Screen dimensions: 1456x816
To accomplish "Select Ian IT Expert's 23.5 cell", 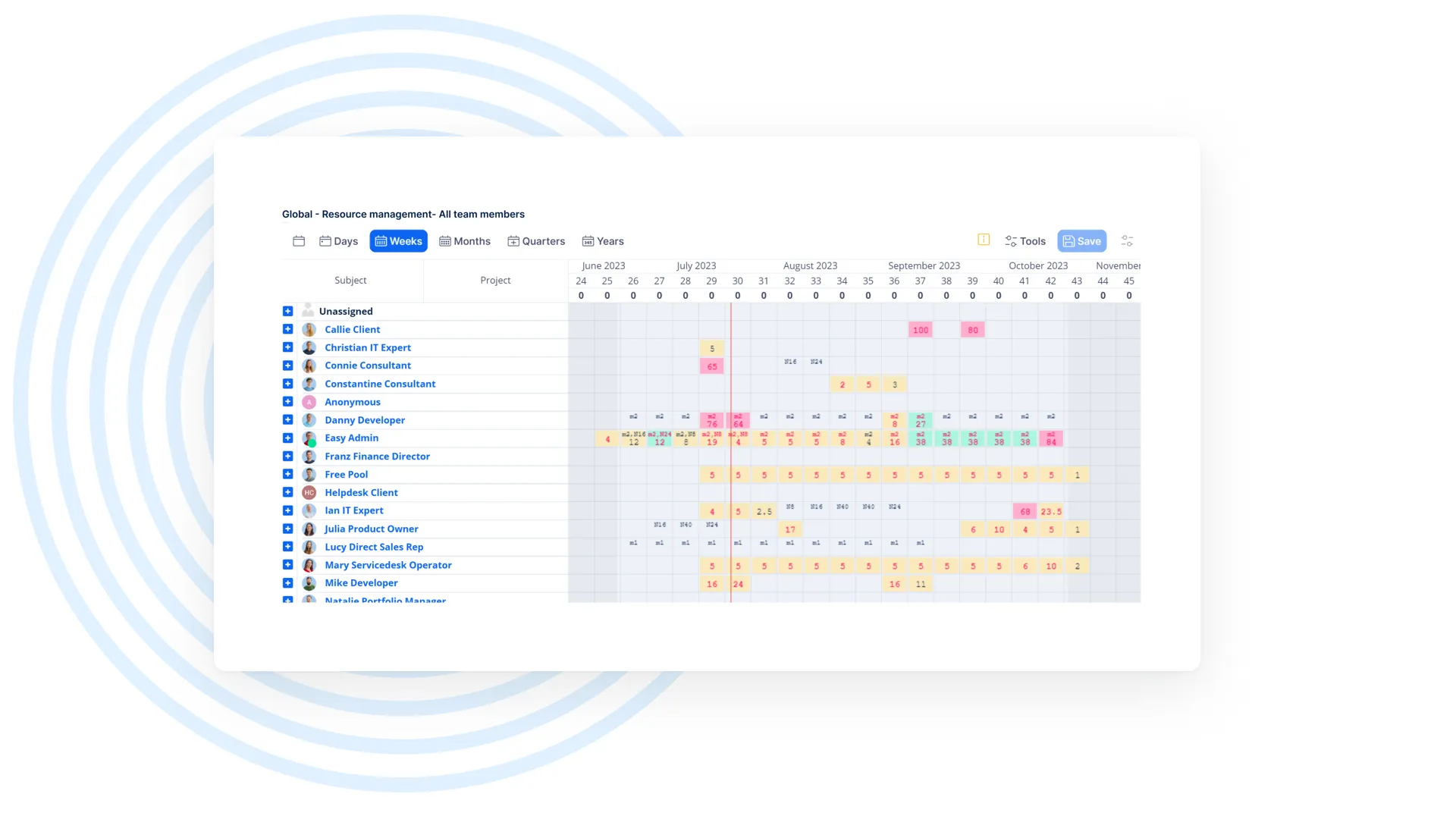I will [x=1051, y=512].
